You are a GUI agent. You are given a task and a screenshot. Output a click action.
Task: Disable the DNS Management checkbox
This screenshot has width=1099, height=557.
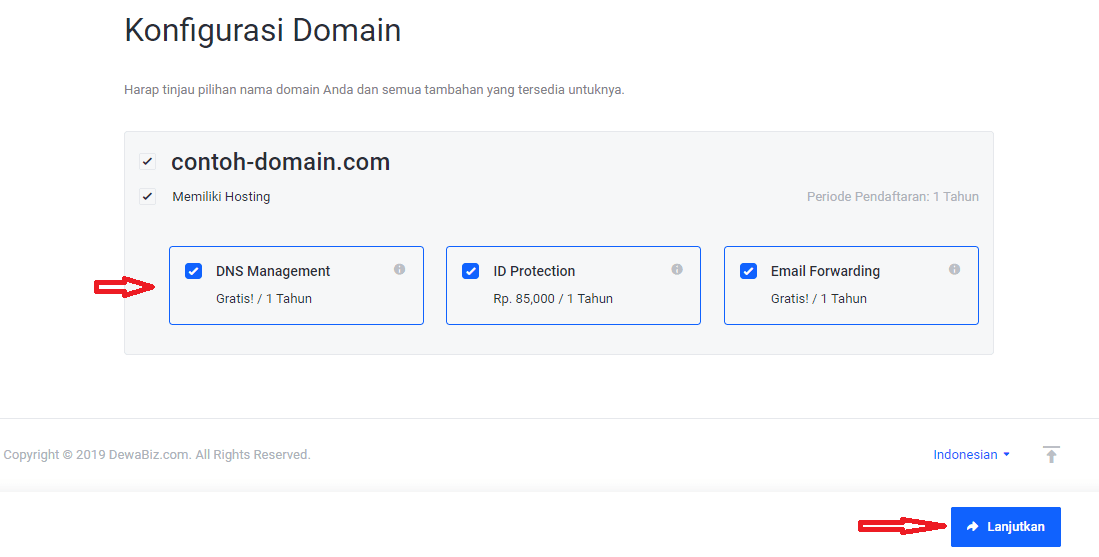(x=194, y=271)
